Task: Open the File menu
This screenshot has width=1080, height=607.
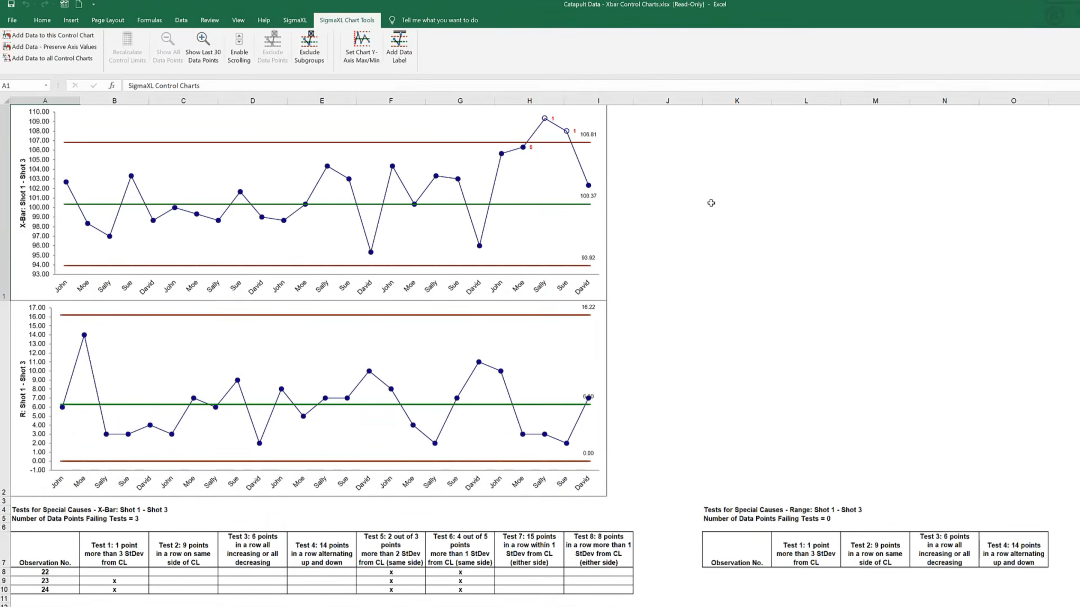Action: click(12, 20)
